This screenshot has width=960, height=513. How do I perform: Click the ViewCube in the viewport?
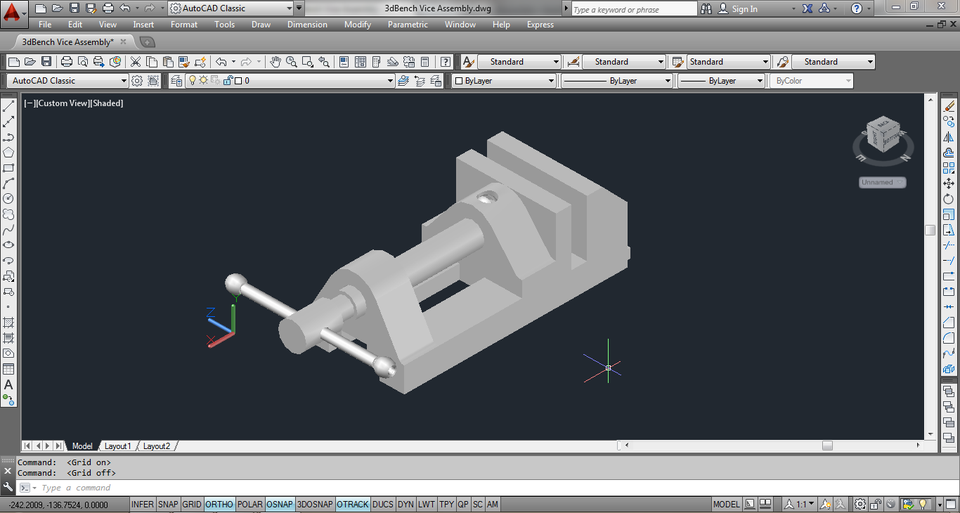(x=882, y=135)
